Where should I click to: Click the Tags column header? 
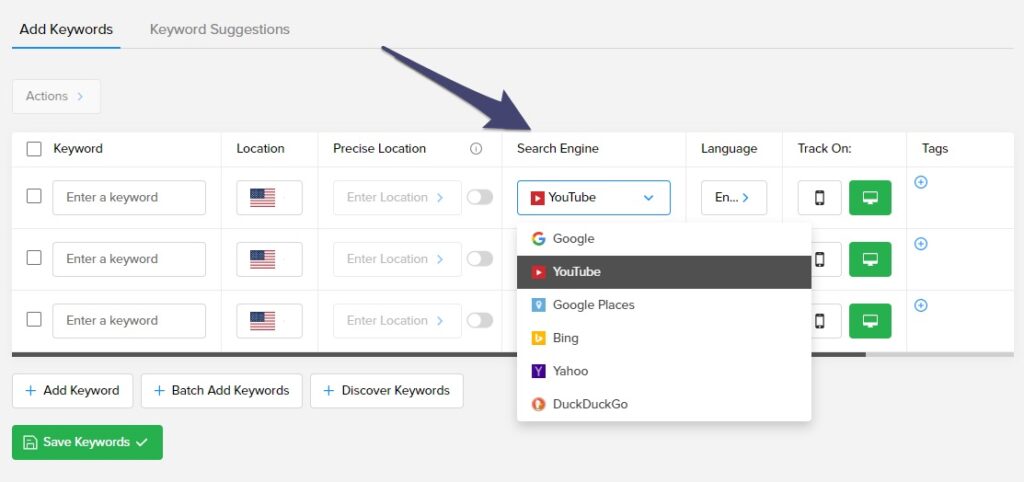pos(935,149)
